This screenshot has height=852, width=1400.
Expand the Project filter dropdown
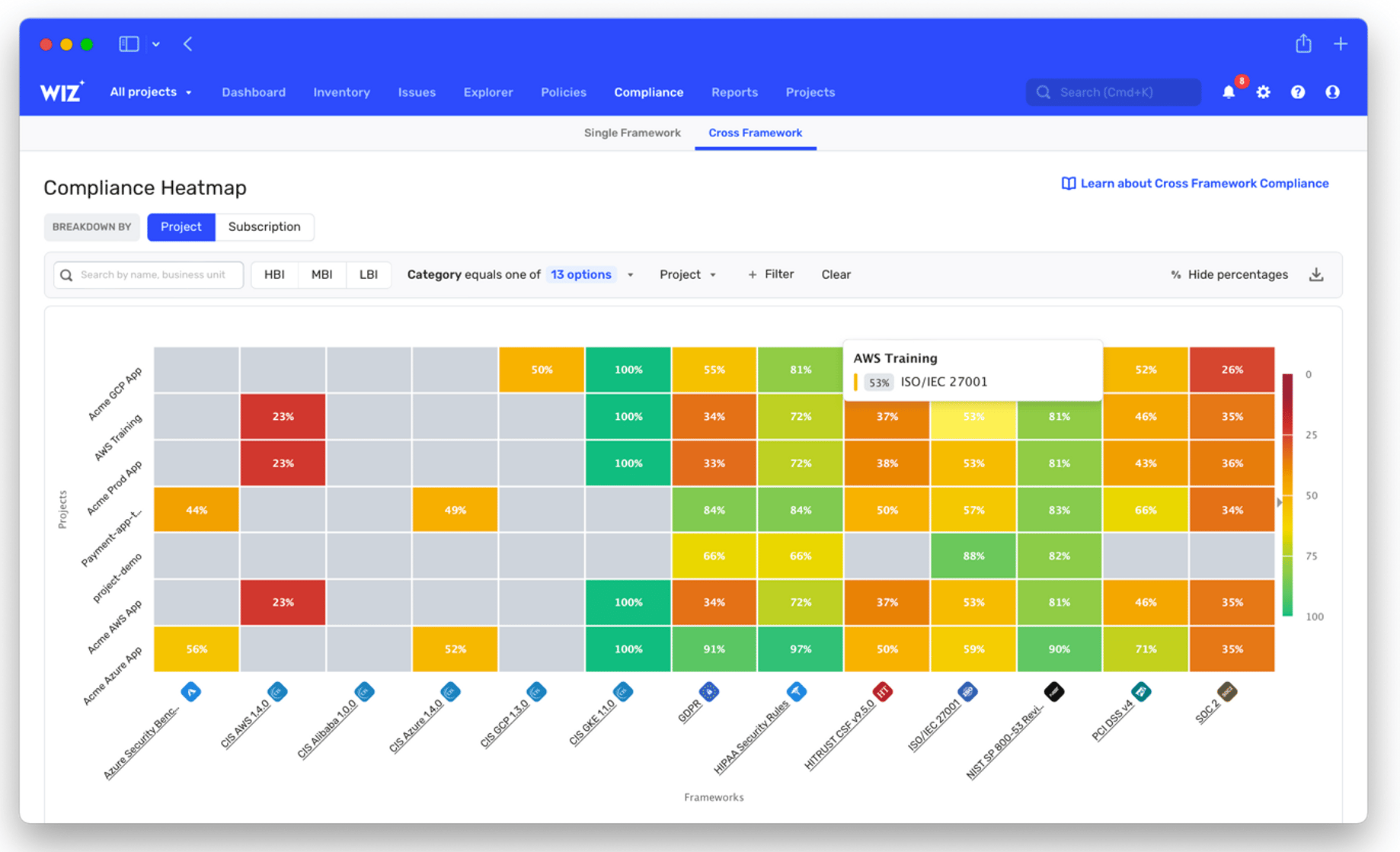[688, 274]
